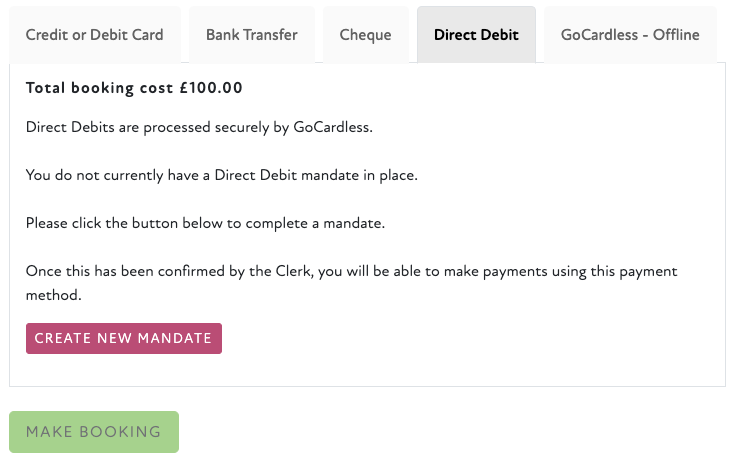Click the line saying no mandate in place
Screen dimensions: 738x470
[x=221, y=175]
